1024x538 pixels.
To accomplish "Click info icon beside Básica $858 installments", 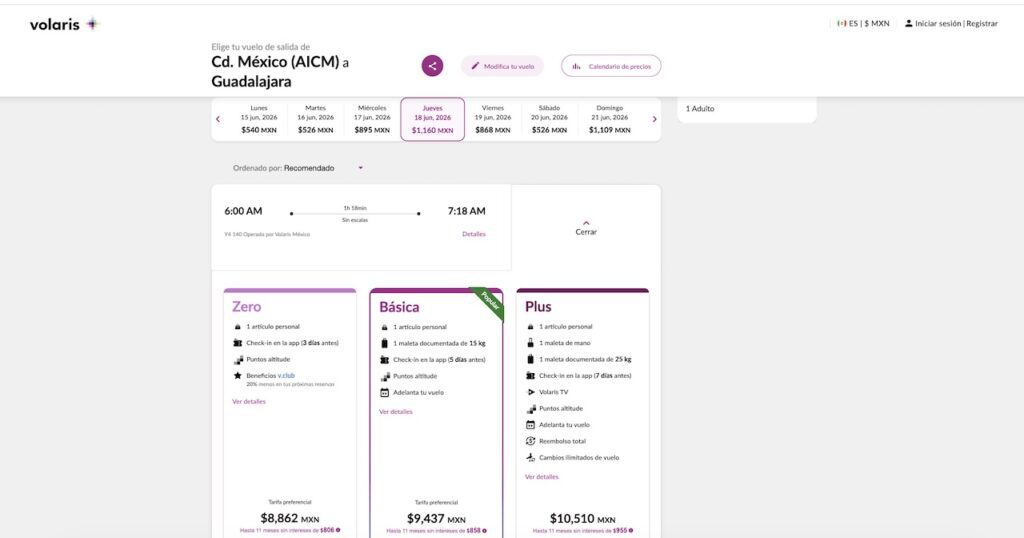I will coord(484,531).
